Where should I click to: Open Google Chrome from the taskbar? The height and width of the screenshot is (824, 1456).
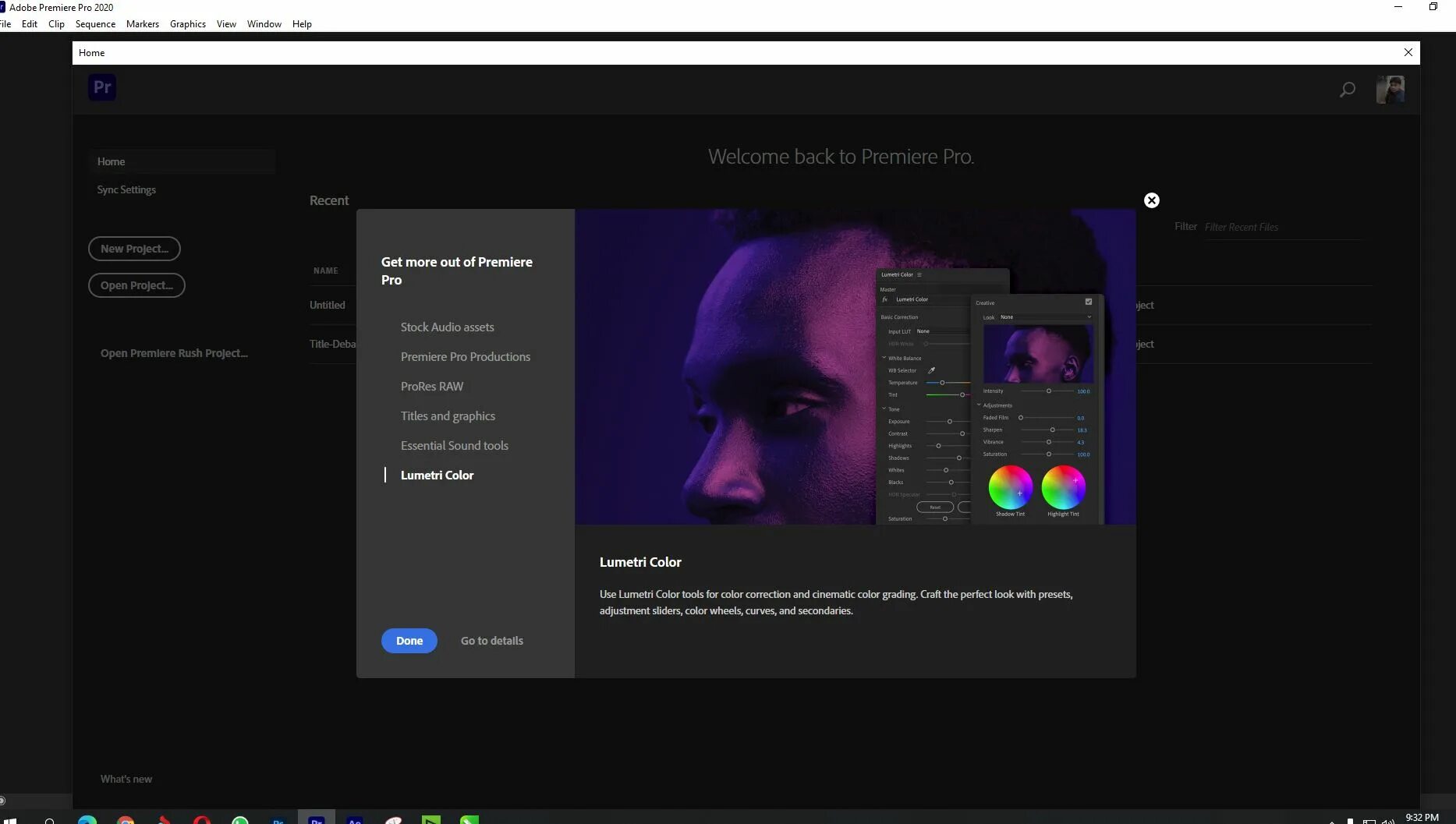tap(125, 820)
